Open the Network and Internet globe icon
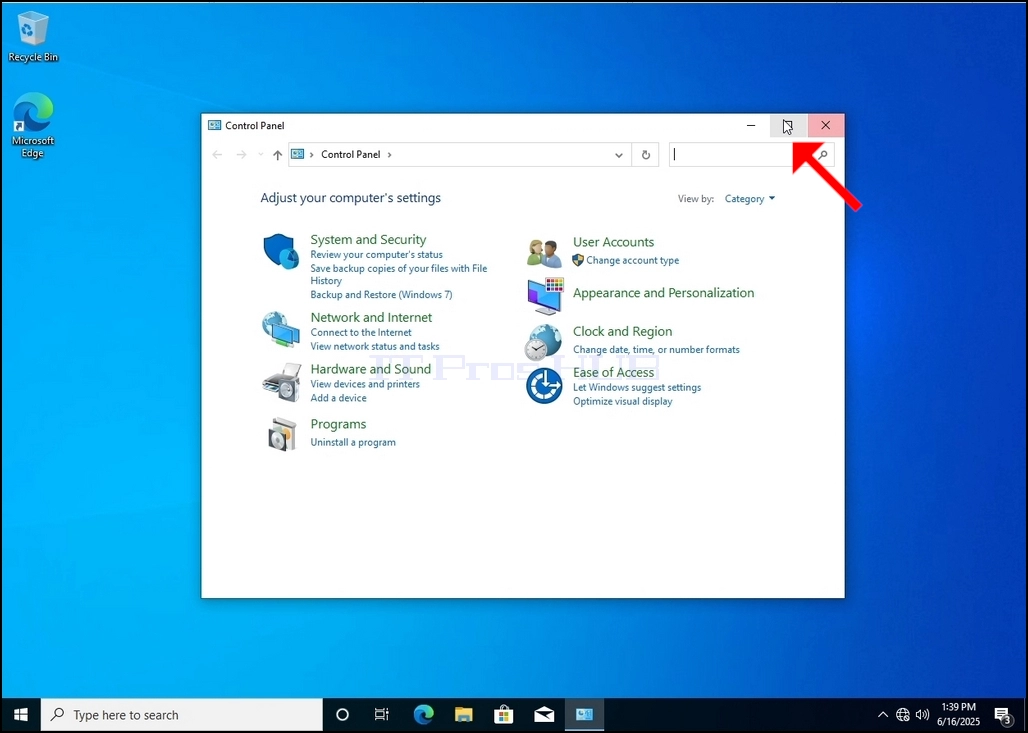1028x733 pixels. 281,328
